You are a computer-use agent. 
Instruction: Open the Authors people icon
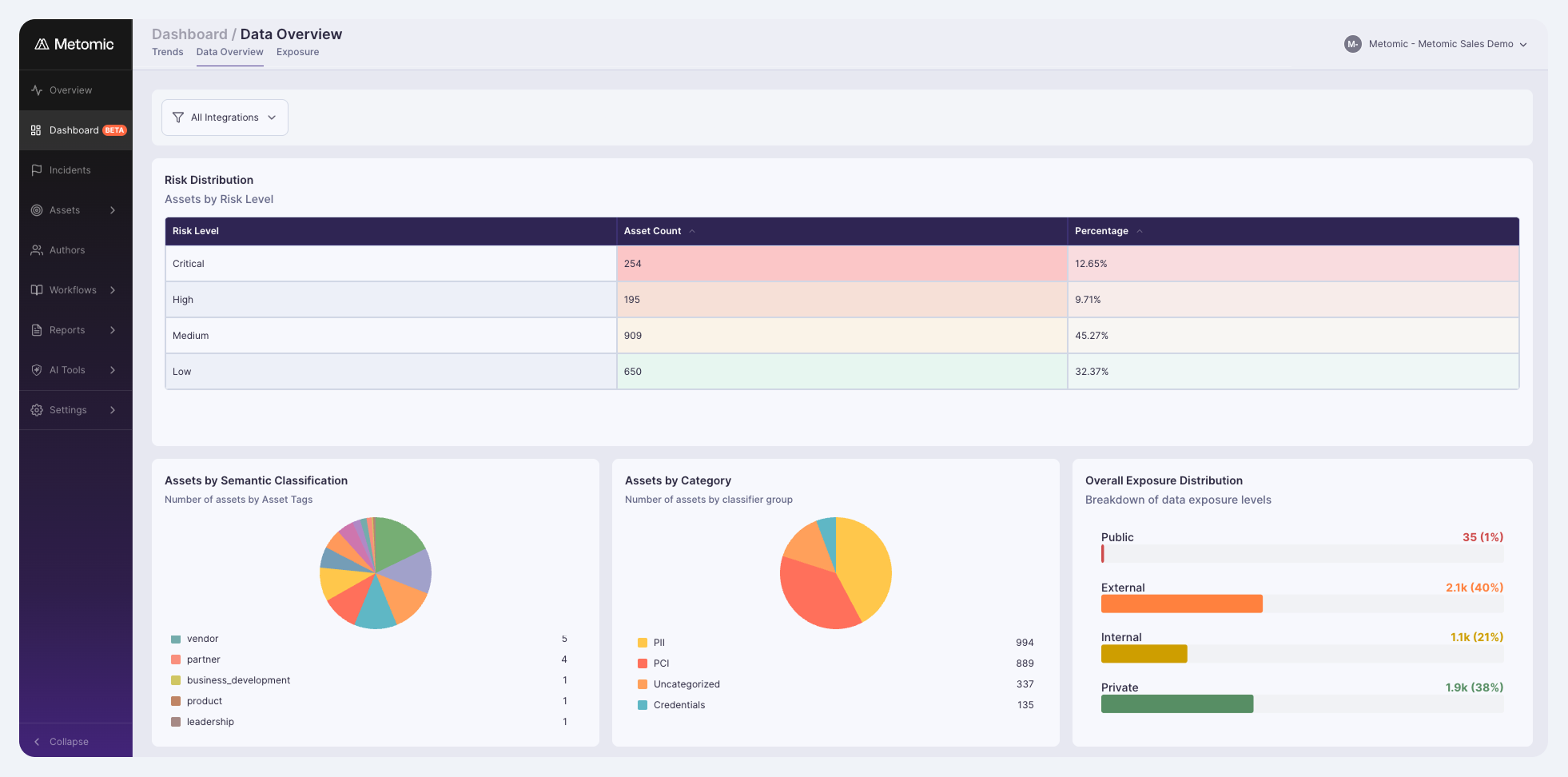[x=37, y=250]
